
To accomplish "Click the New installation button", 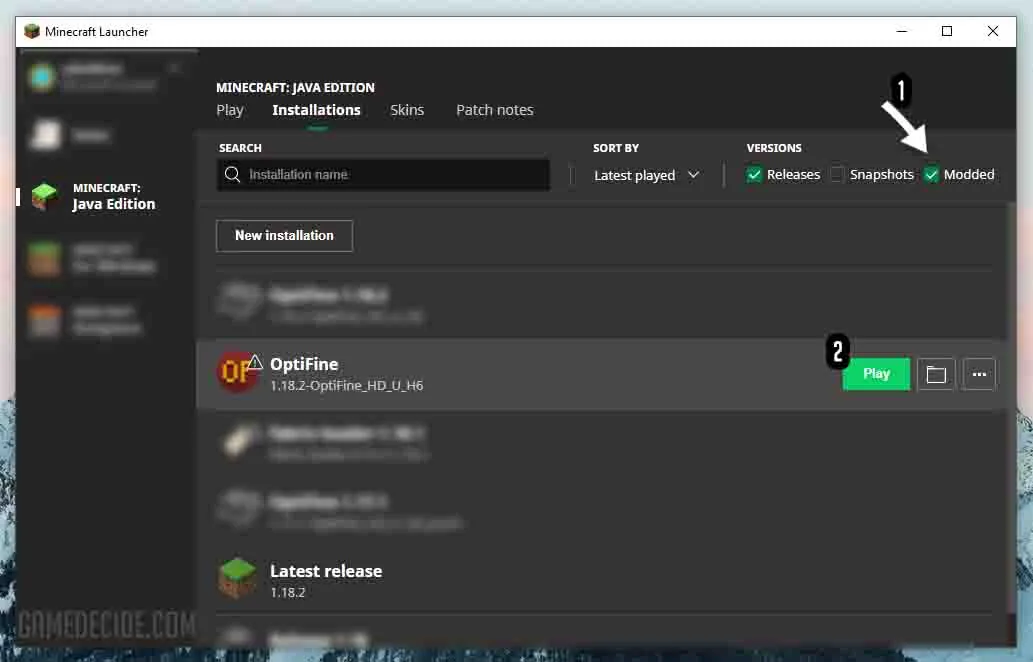I will 285,236.
